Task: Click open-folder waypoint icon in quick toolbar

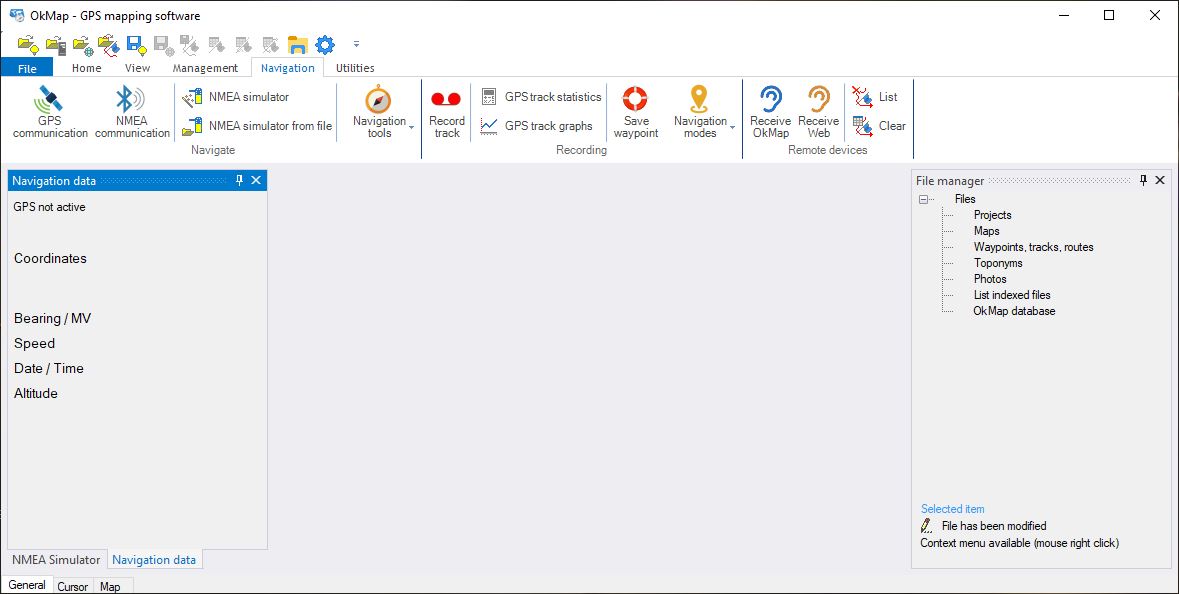Action: [x=29, y=45]
